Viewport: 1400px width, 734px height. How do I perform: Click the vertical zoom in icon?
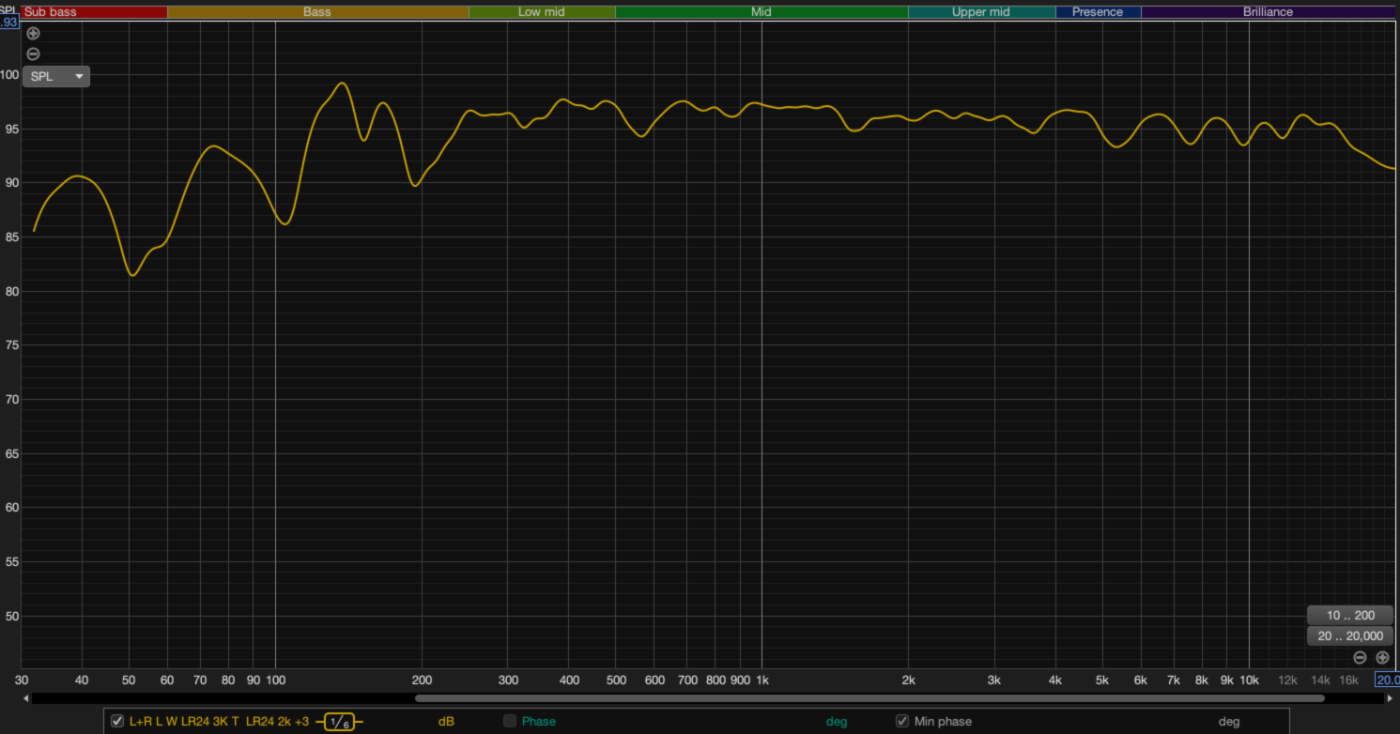(x=33, y=33)
